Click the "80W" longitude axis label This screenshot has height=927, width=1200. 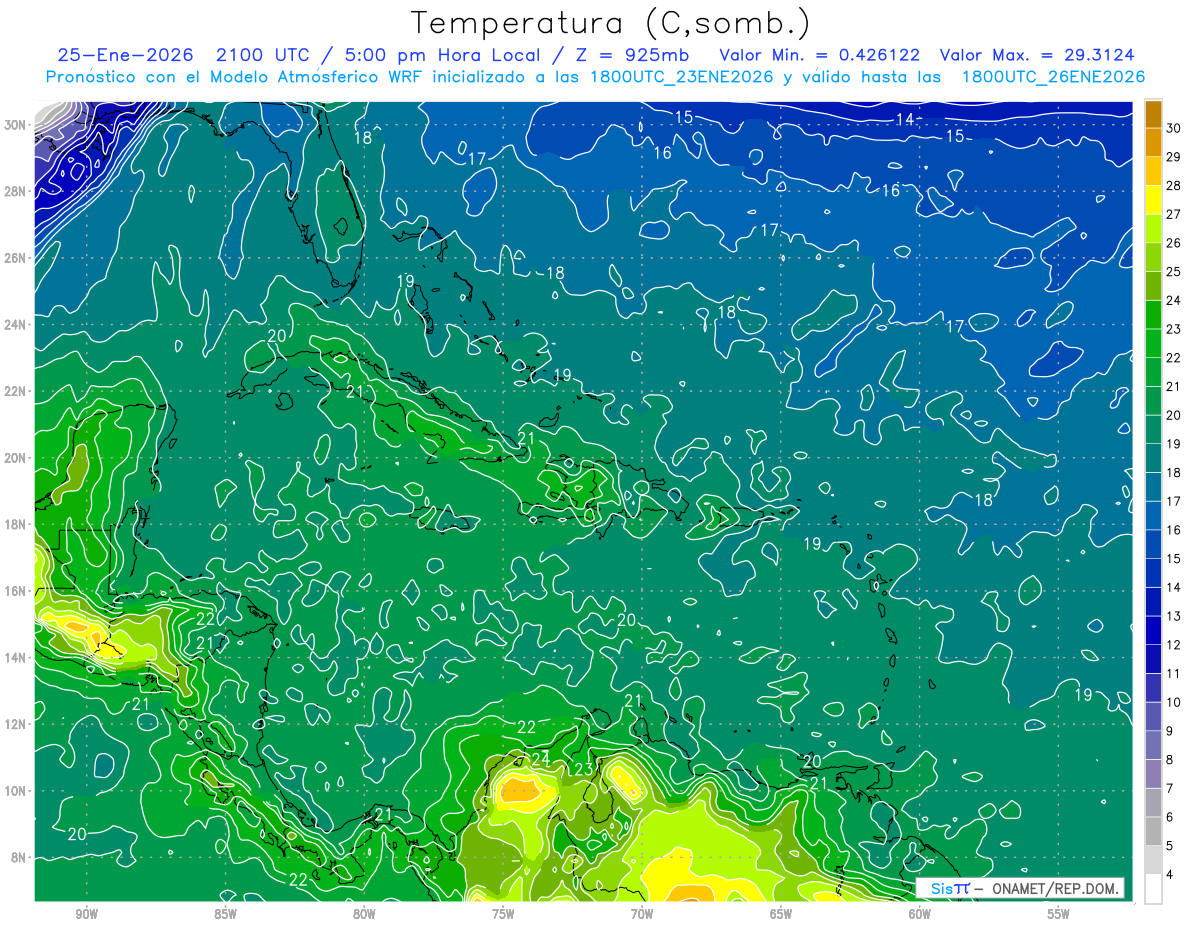pyautogui.click(x=364, y=914)
